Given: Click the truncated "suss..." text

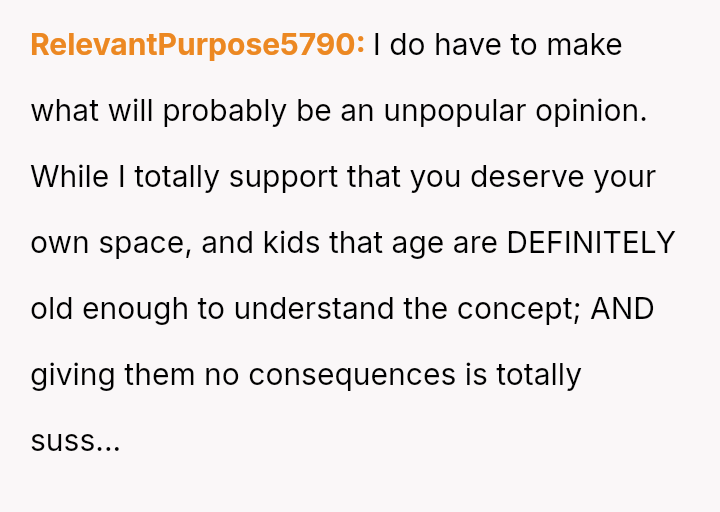Looking at the screenshot, I should (75, 441).
